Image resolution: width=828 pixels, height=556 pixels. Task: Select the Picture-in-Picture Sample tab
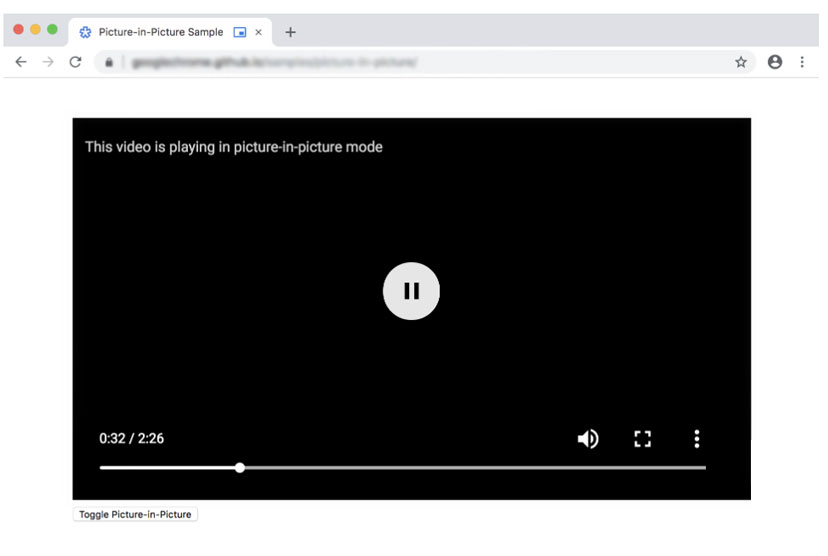[170, 32]
